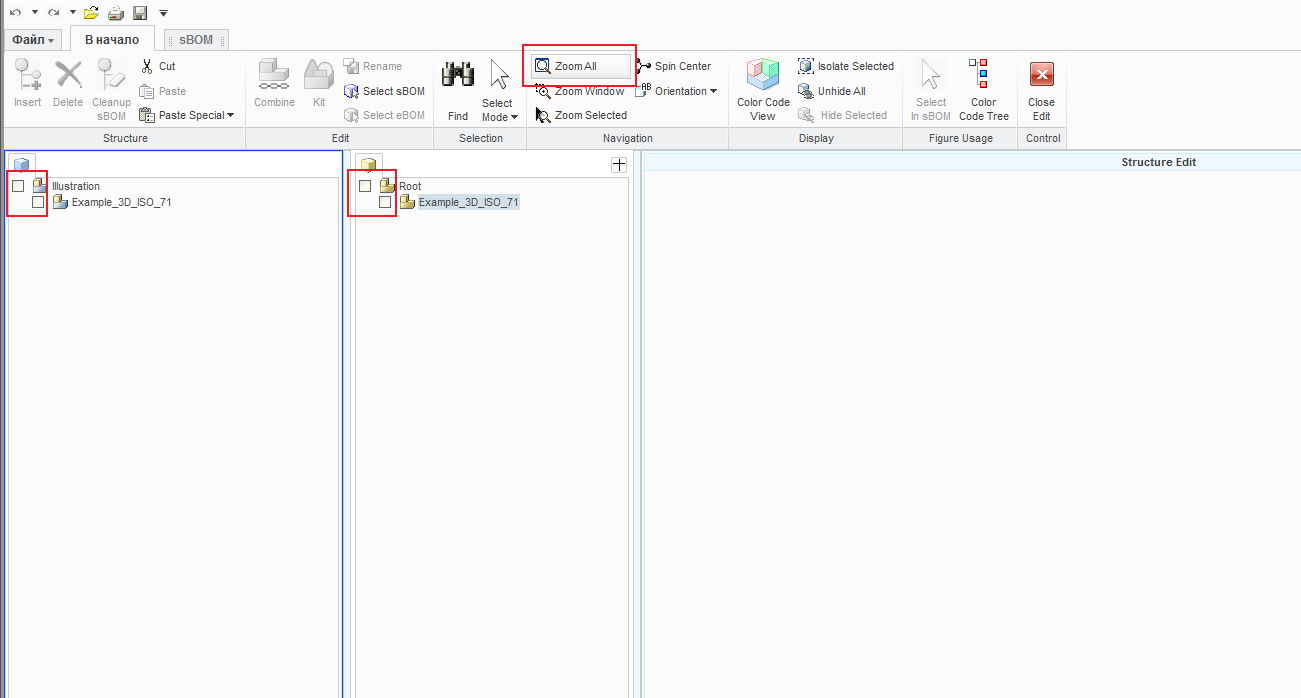Click the Insert tool in Structure group

tap(28, 84)
